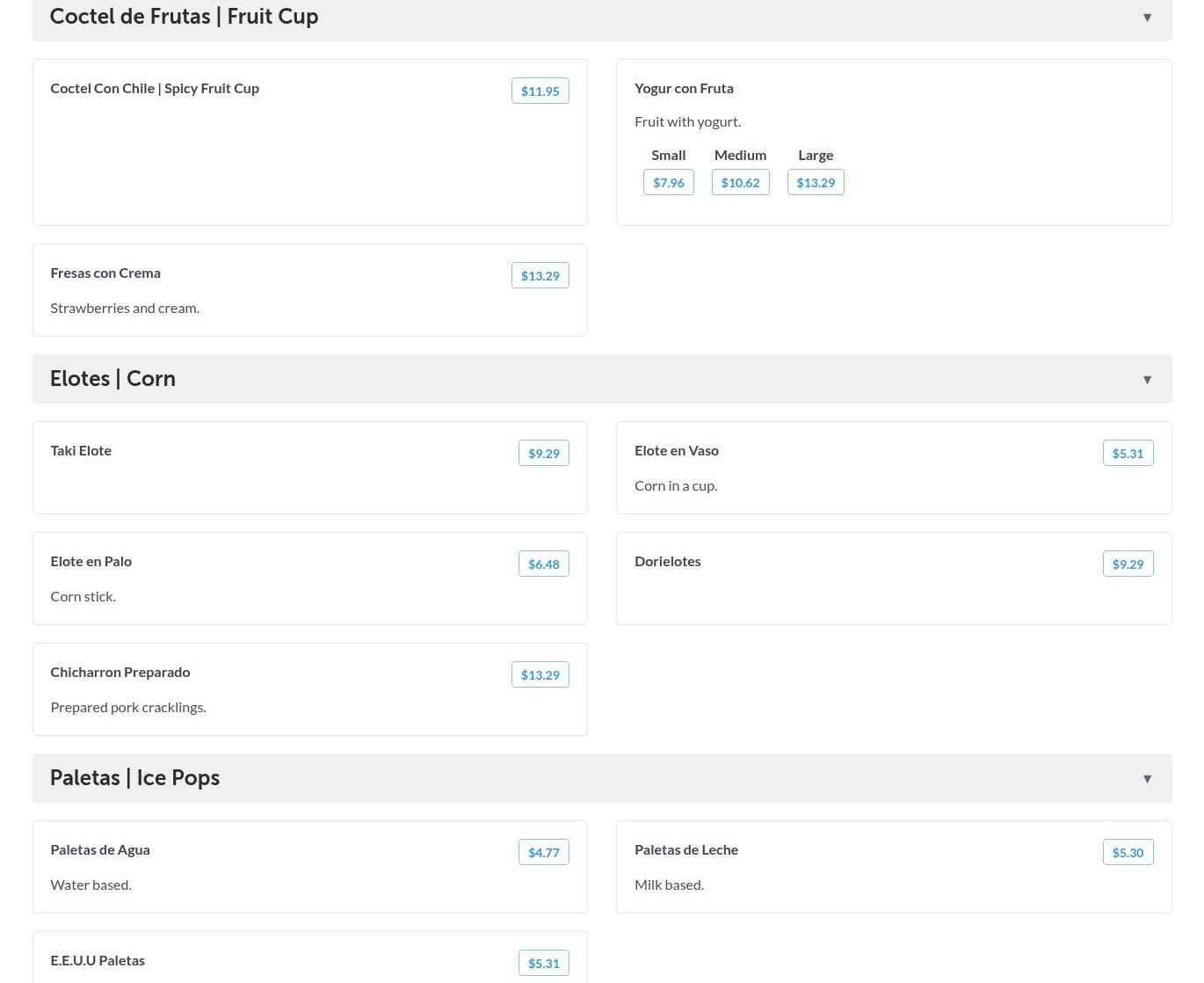Collapse the Elotes | Corn section arrow
This screenshot has height=983, width=1204.
pos(1147,380)
